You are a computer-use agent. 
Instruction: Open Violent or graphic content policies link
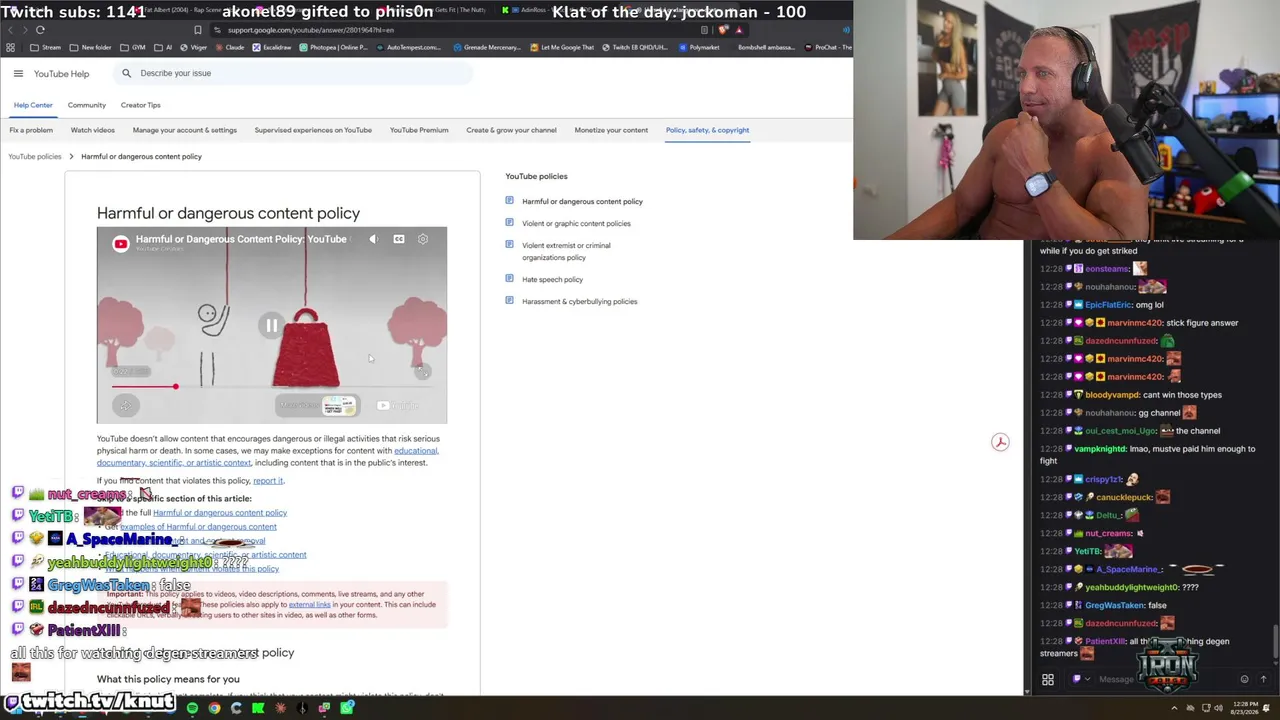tap(576, 223)
